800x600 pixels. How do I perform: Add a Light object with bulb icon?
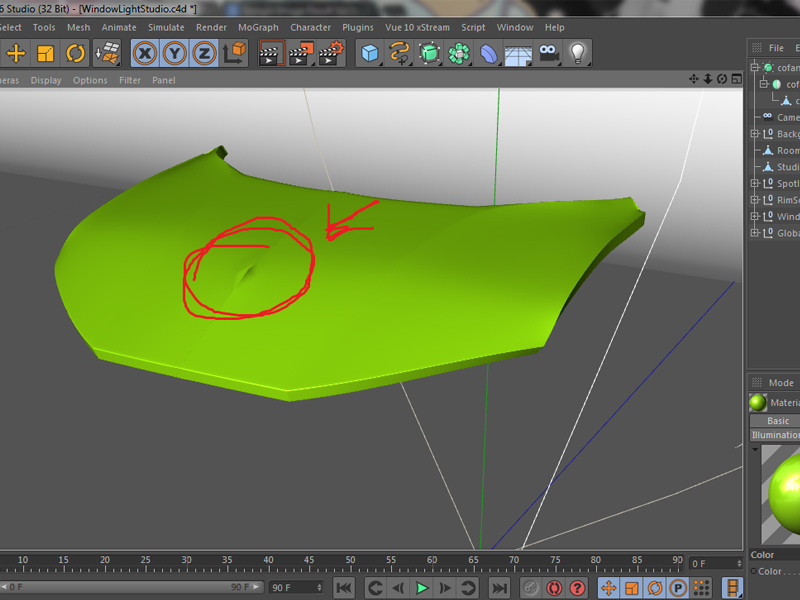[577, 53]
